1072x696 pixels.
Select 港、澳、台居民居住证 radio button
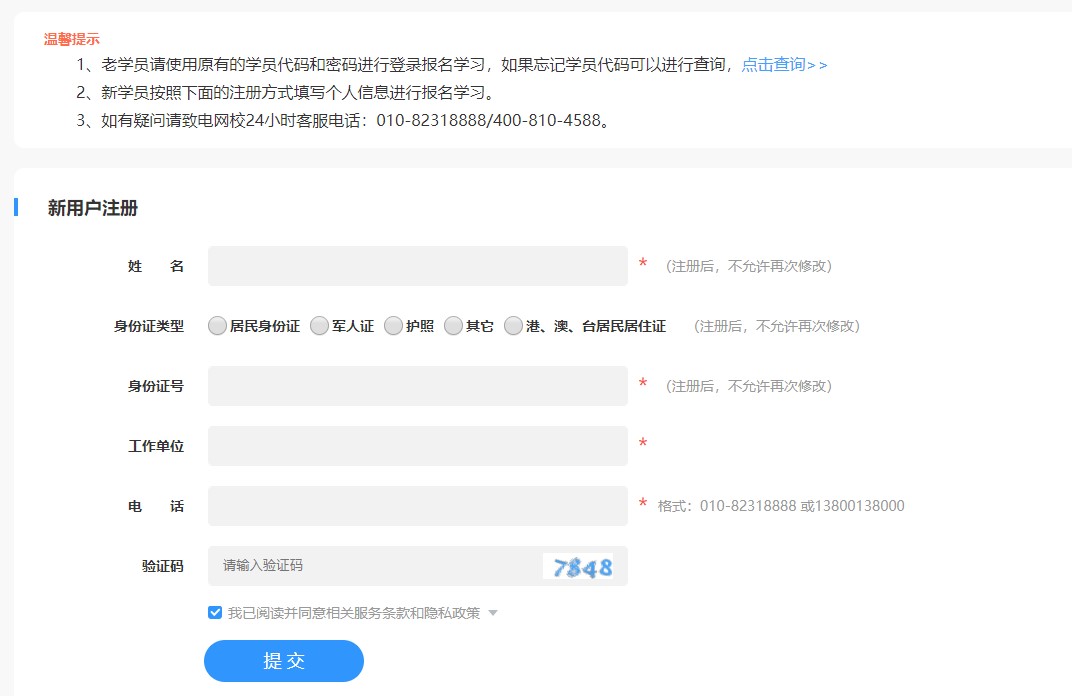pyautogui.click(x=513, y=325)
